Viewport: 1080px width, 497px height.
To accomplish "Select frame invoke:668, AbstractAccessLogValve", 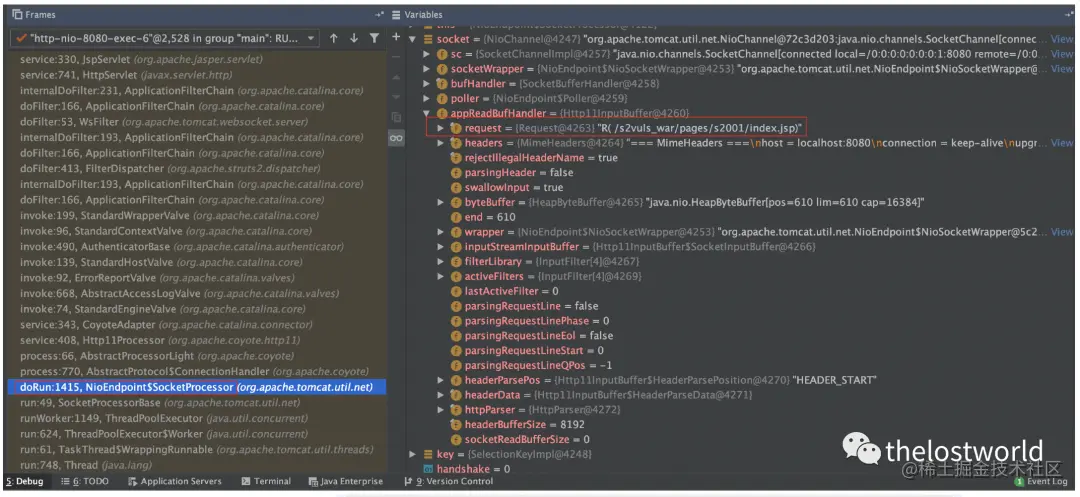I will point(196,293).
